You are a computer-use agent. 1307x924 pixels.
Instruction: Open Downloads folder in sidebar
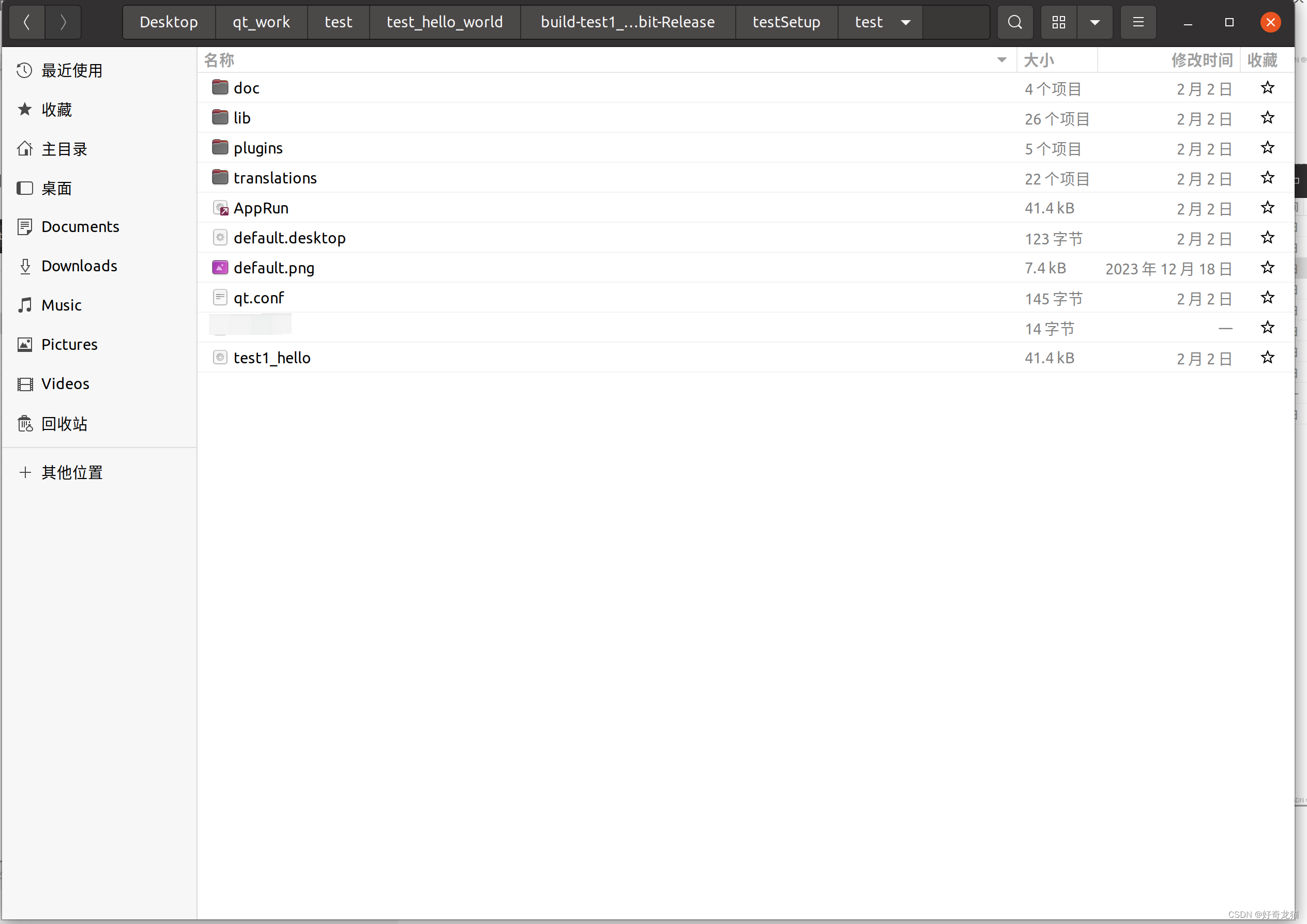[x=79, y=266]
